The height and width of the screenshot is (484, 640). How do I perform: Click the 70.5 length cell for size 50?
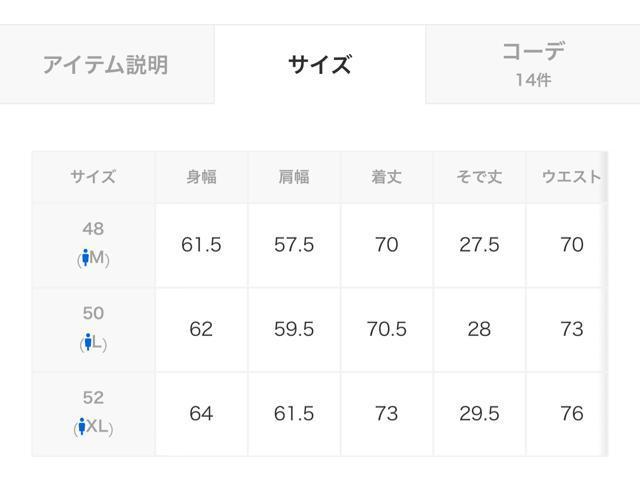(x=386, y=329)
